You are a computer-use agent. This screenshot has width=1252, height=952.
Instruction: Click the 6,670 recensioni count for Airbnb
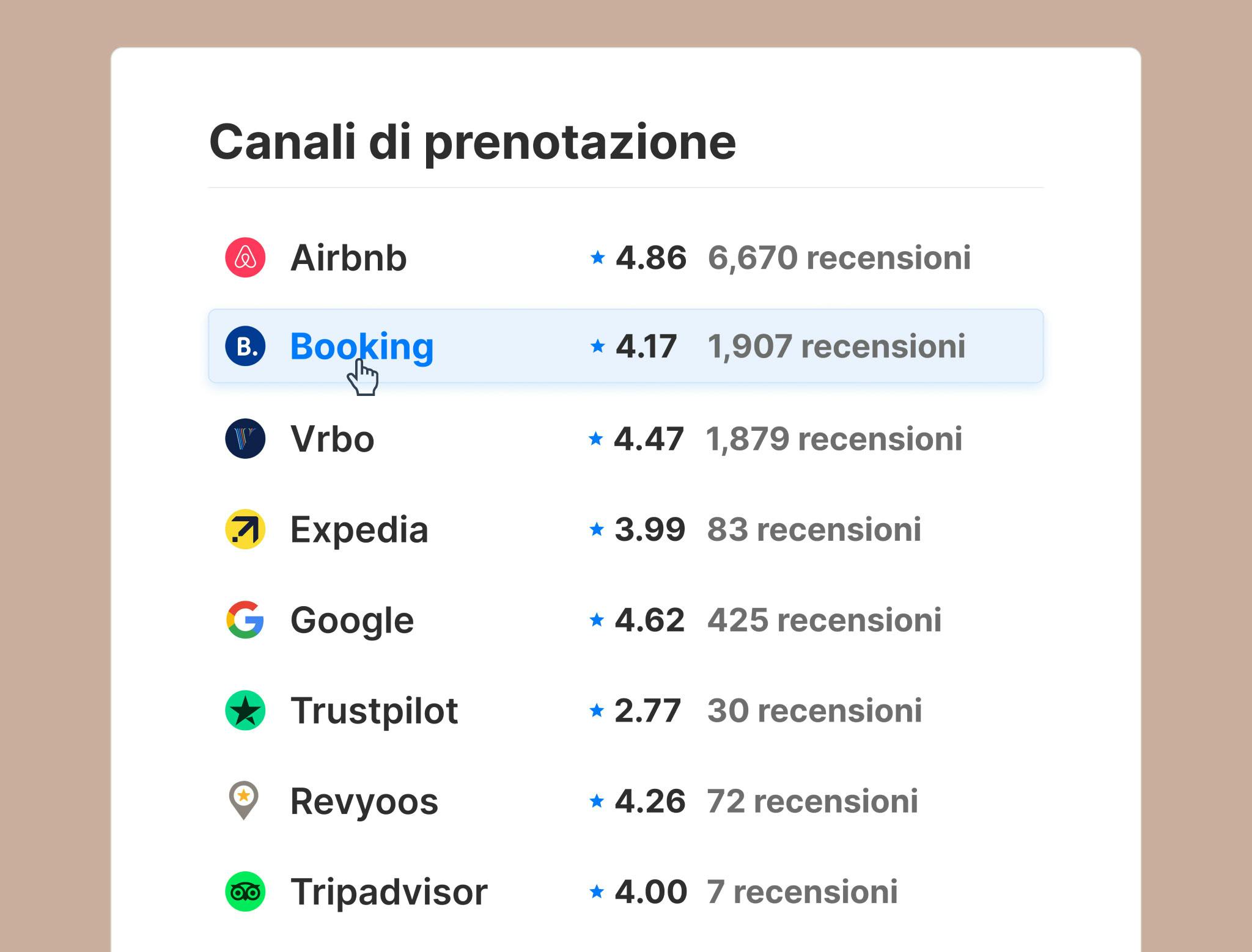(839, 257)
